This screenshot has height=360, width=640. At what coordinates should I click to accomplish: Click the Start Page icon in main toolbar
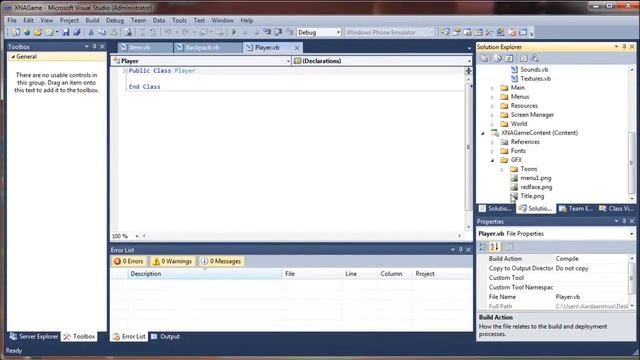pyautogui.click(x=500, y=32)
